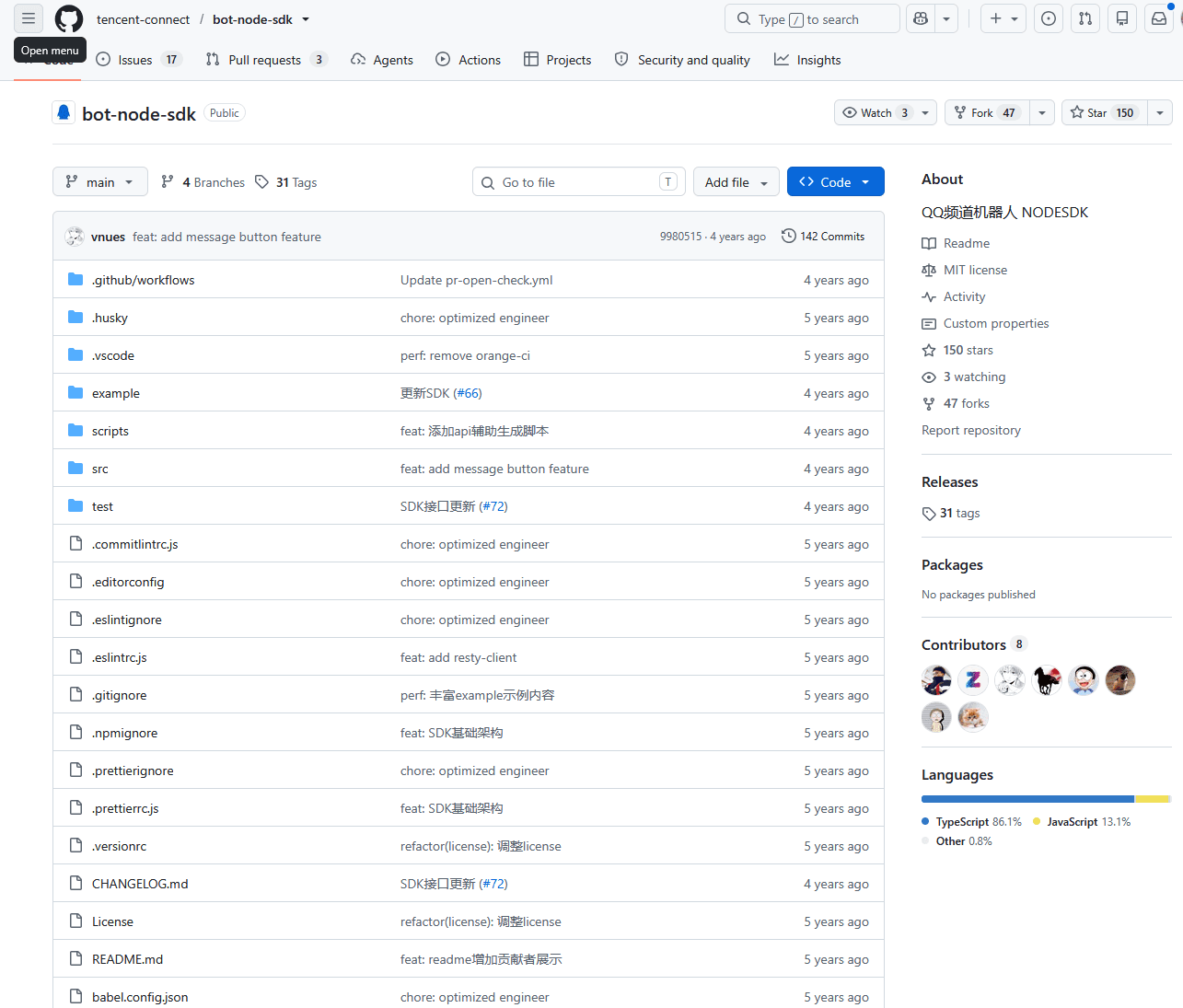Open repositories icon in header
The width and height of the screenshot is (1183, 1008).
(1122, 18)
